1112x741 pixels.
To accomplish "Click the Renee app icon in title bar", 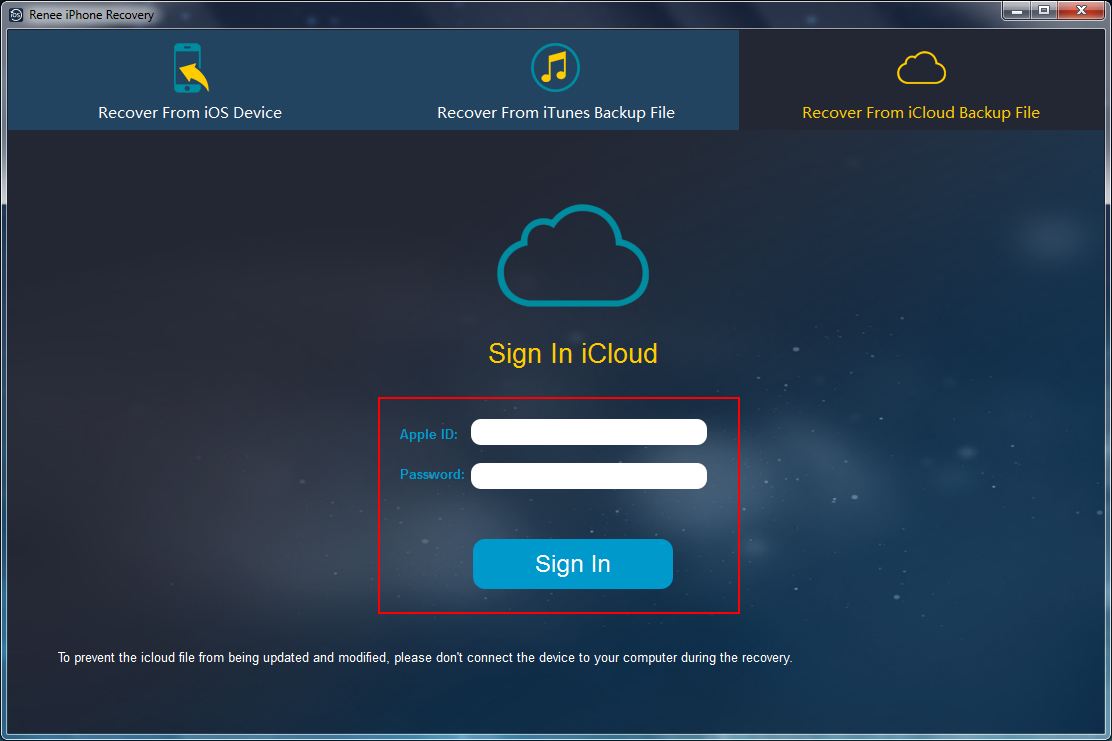I will (16, 15).
